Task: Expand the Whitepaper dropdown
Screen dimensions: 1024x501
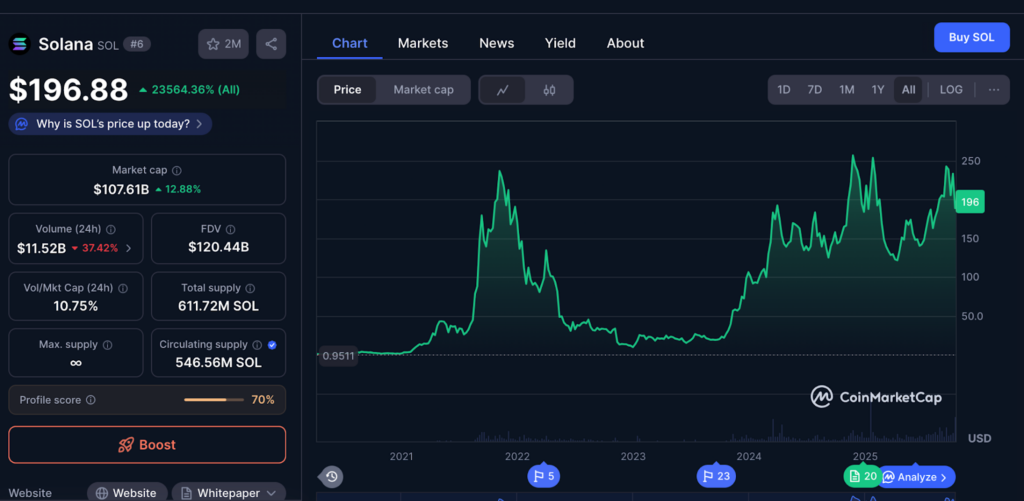Action: coord(228,493)
